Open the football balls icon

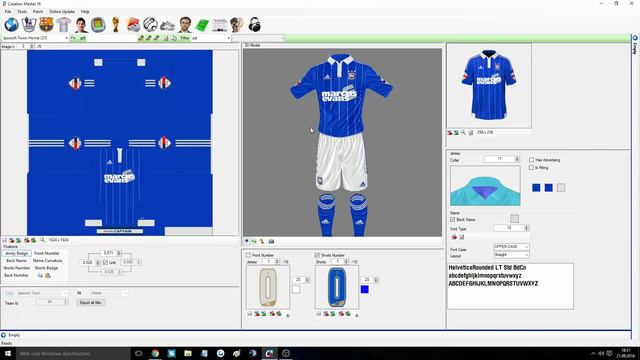coord(150,25)
